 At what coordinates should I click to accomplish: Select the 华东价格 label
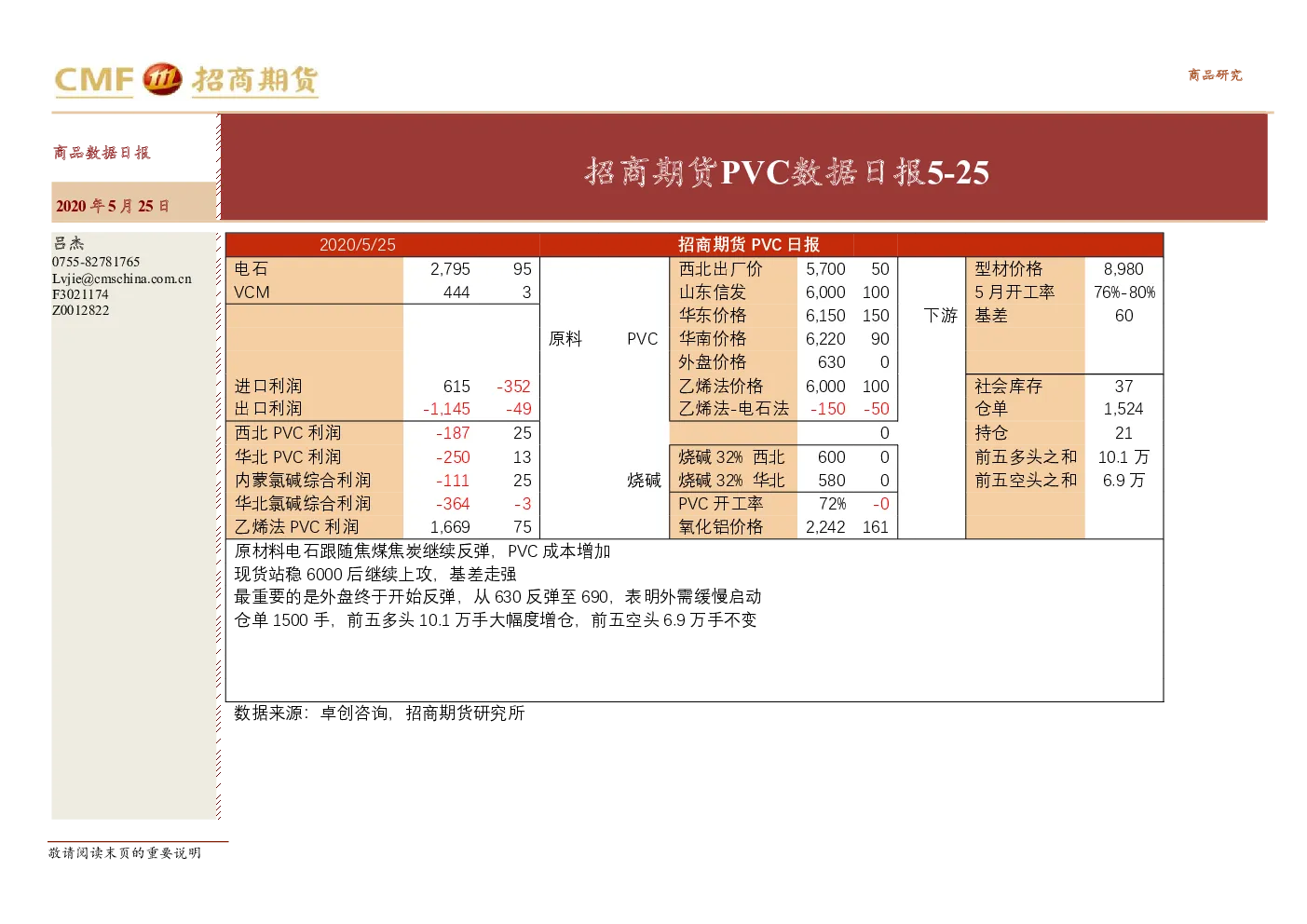[x=713, y=316]
